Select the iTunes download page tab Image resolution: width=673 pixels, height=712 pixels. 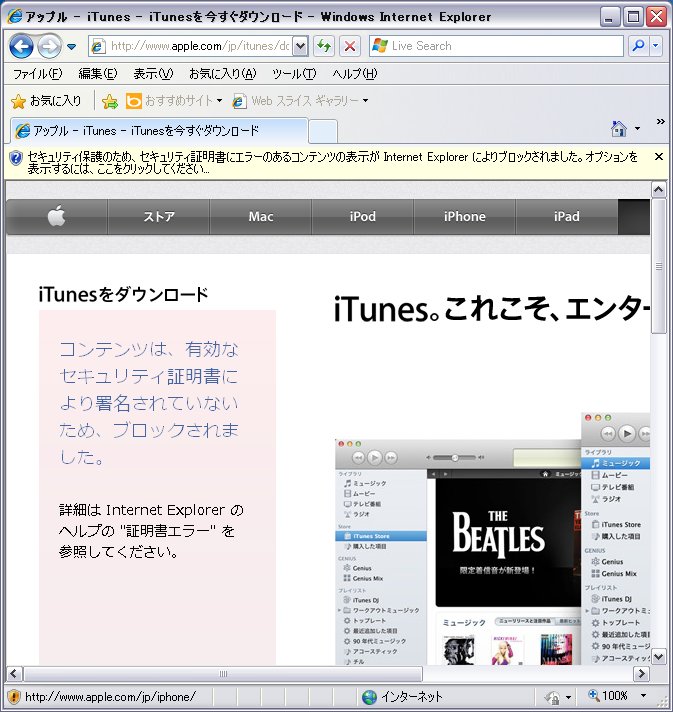(157, 131)
